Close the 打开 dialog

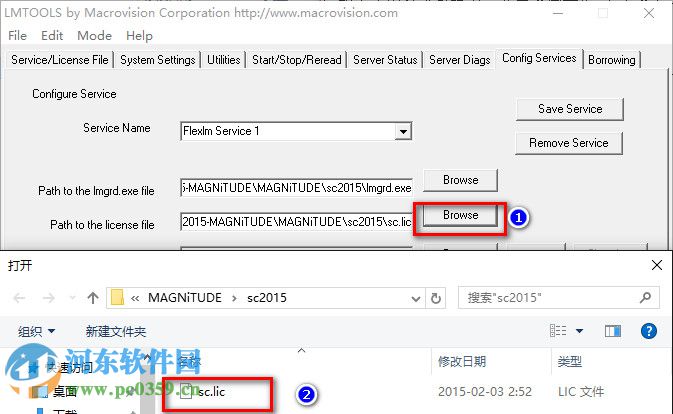[657, 265]
